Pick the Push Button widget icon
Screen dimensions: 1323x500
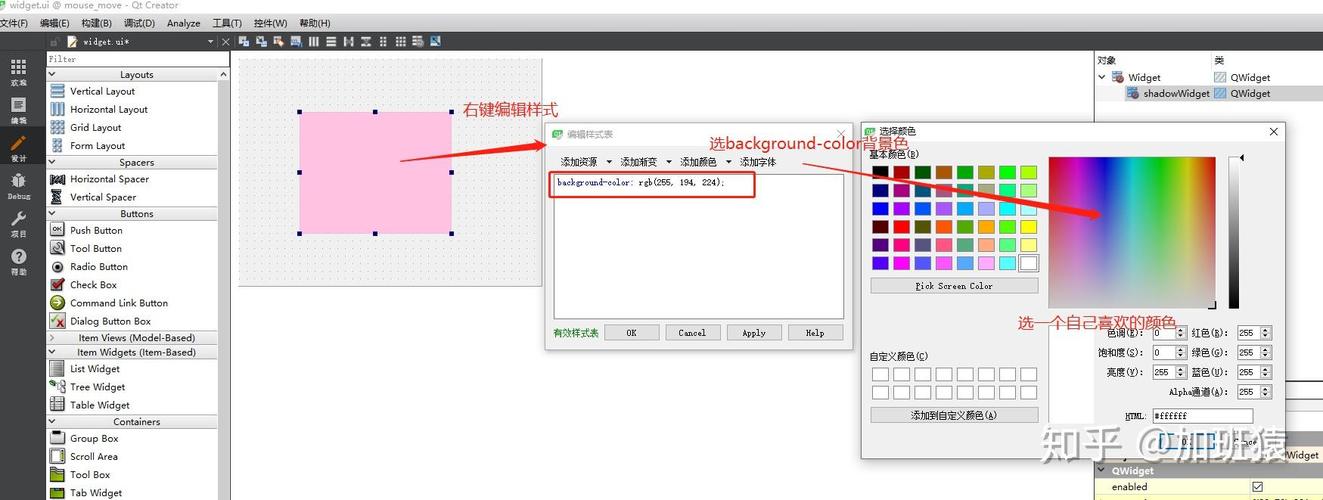pos(58,230)
